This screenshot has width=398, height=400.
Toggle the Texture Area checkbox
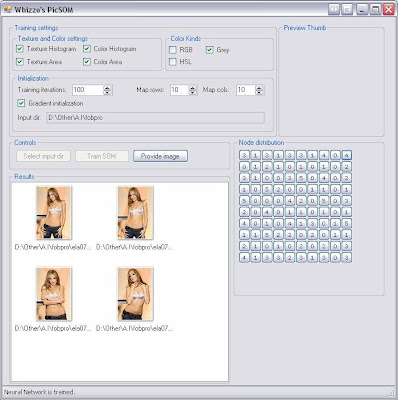[x=20, y=62]
